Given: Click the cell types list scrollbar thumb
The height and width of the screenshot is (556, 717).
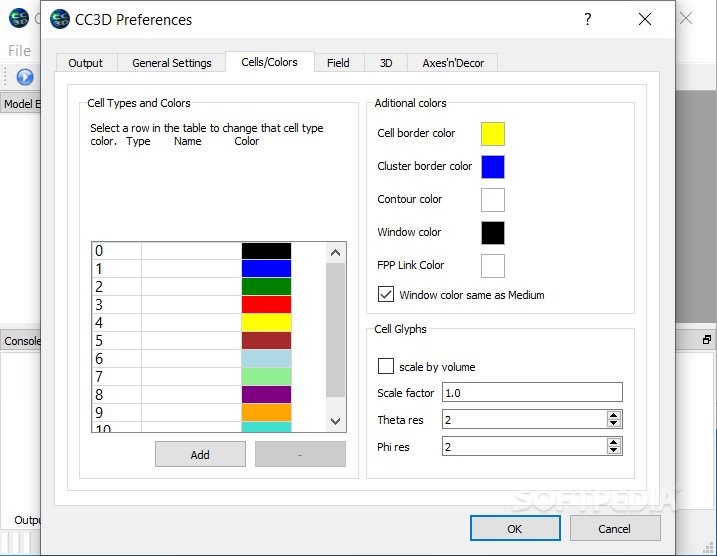Looking at the screenshot, I should coord(336,330).
